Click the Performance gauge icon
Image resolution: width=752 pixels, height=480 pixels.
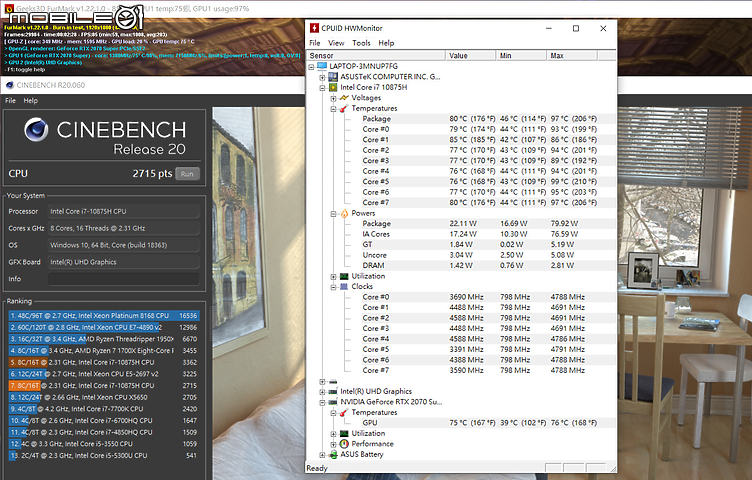[344, 444]
